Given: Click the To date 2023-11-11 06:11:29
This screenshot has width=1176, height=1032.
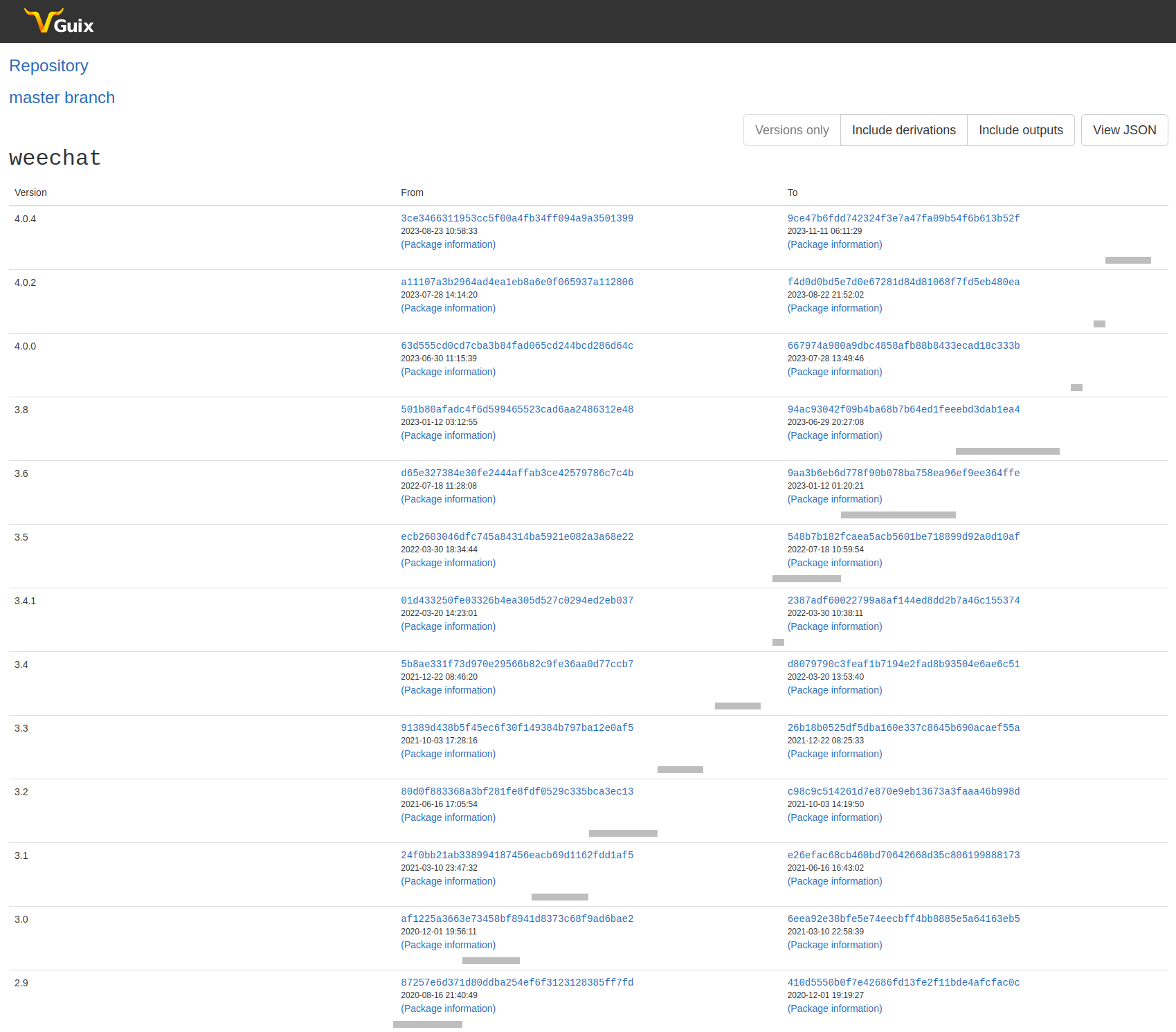Looking at the screenshot, I should tap(824, 231).
